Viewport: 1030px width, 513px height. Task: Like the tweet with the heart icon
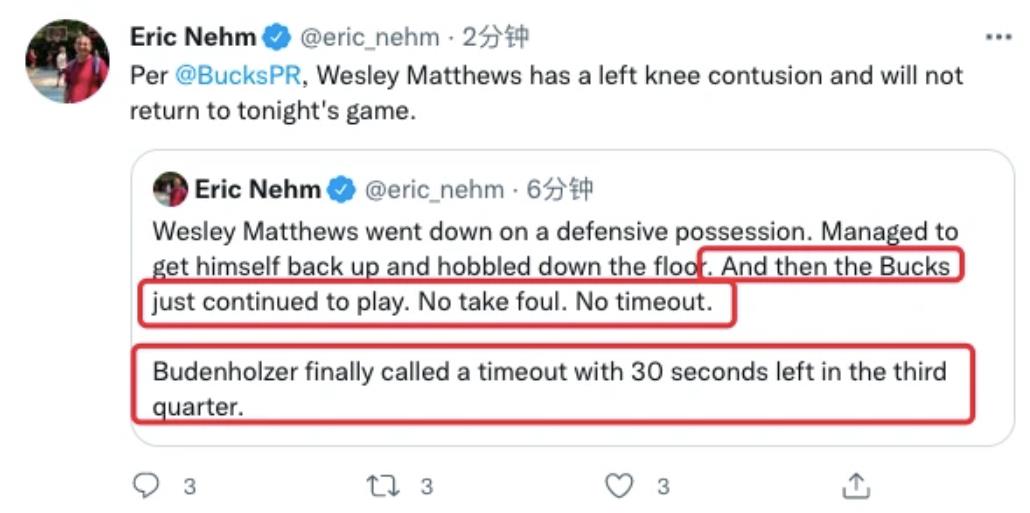pos(620,486)
